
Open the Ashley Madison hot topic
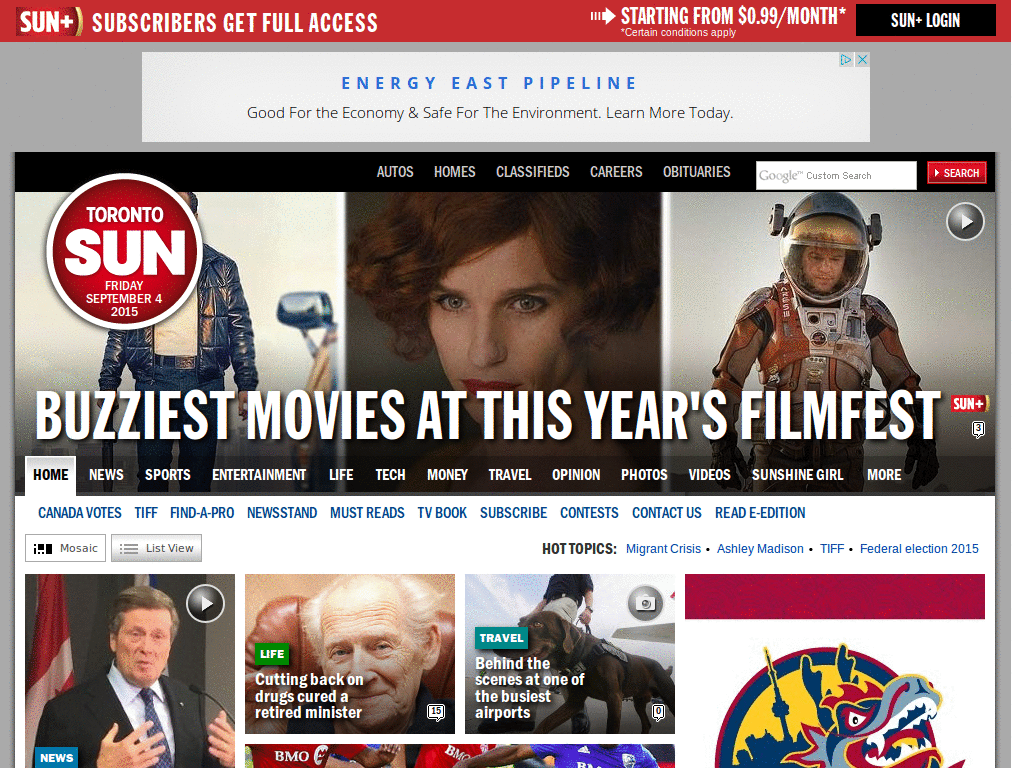(x=760, y=549)
